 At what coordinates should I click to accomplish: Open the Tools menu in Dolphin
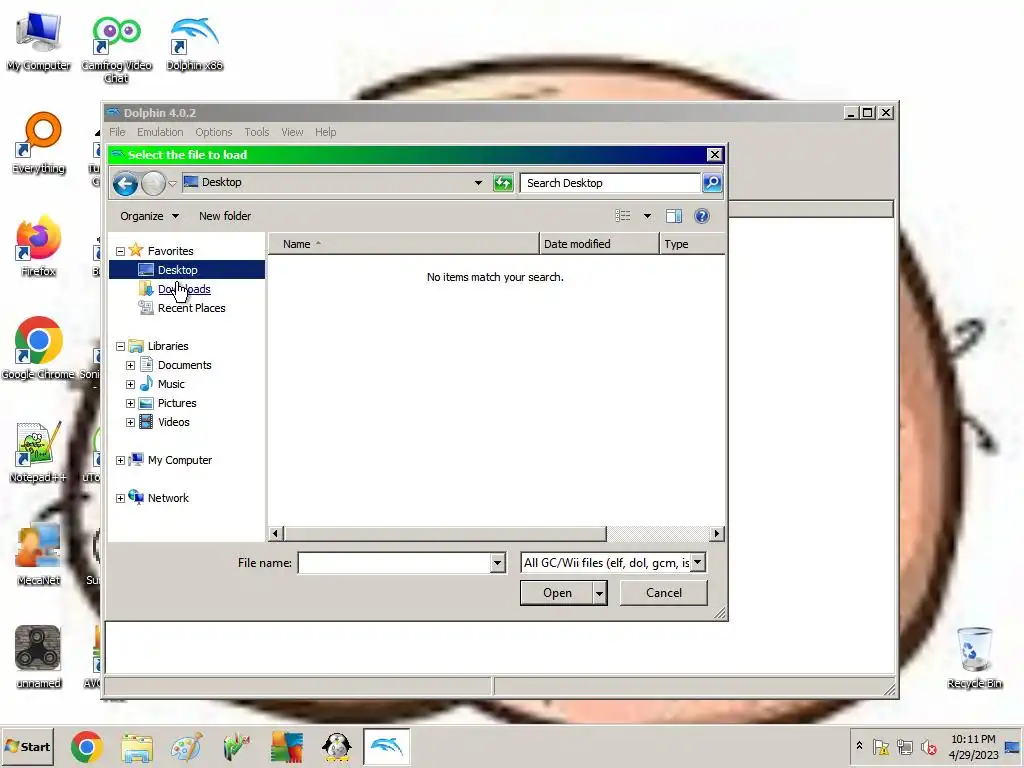point(257,132)
